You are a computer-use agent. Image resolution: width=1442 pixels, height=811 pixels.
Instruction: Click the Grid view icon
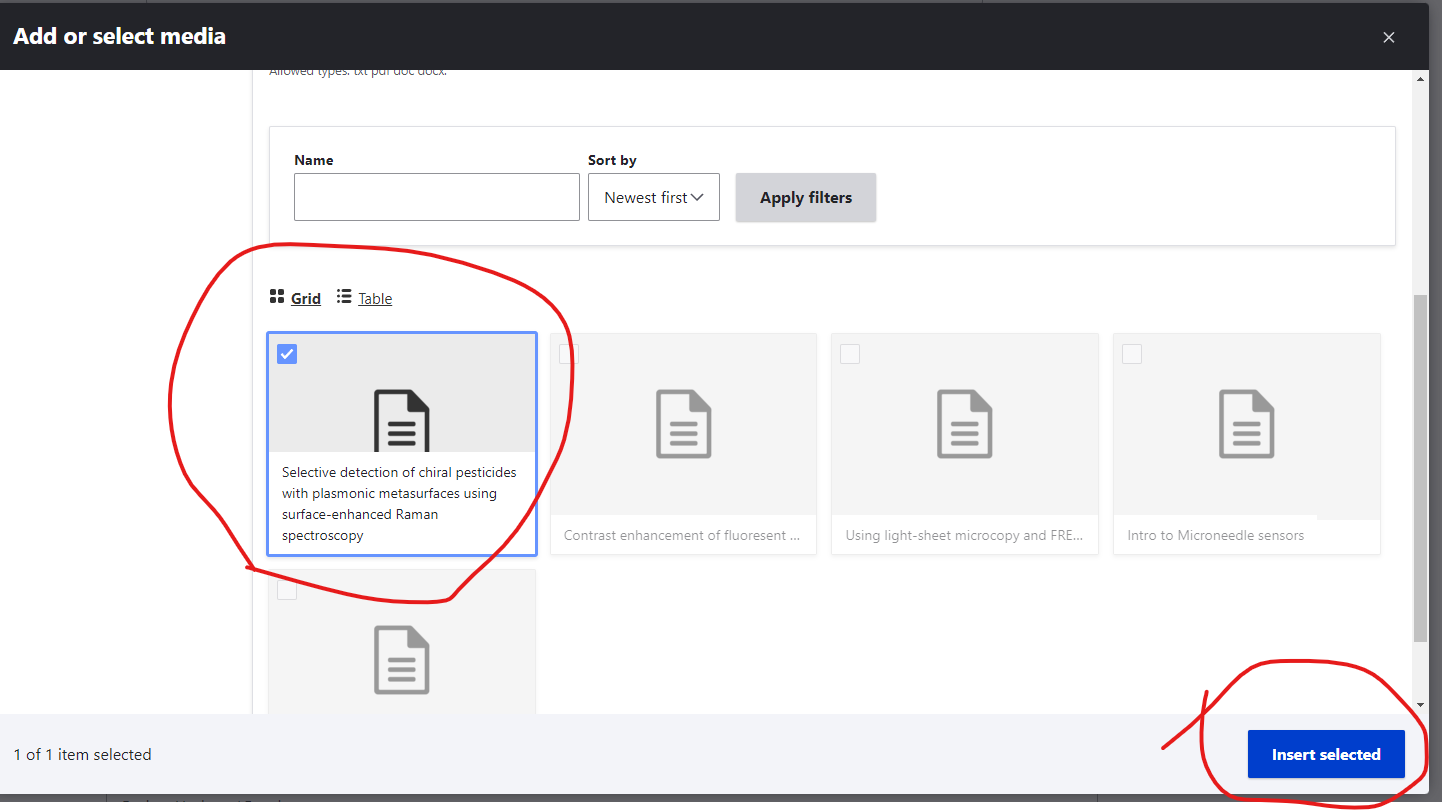pyautogui.click(x=277, y=297)
